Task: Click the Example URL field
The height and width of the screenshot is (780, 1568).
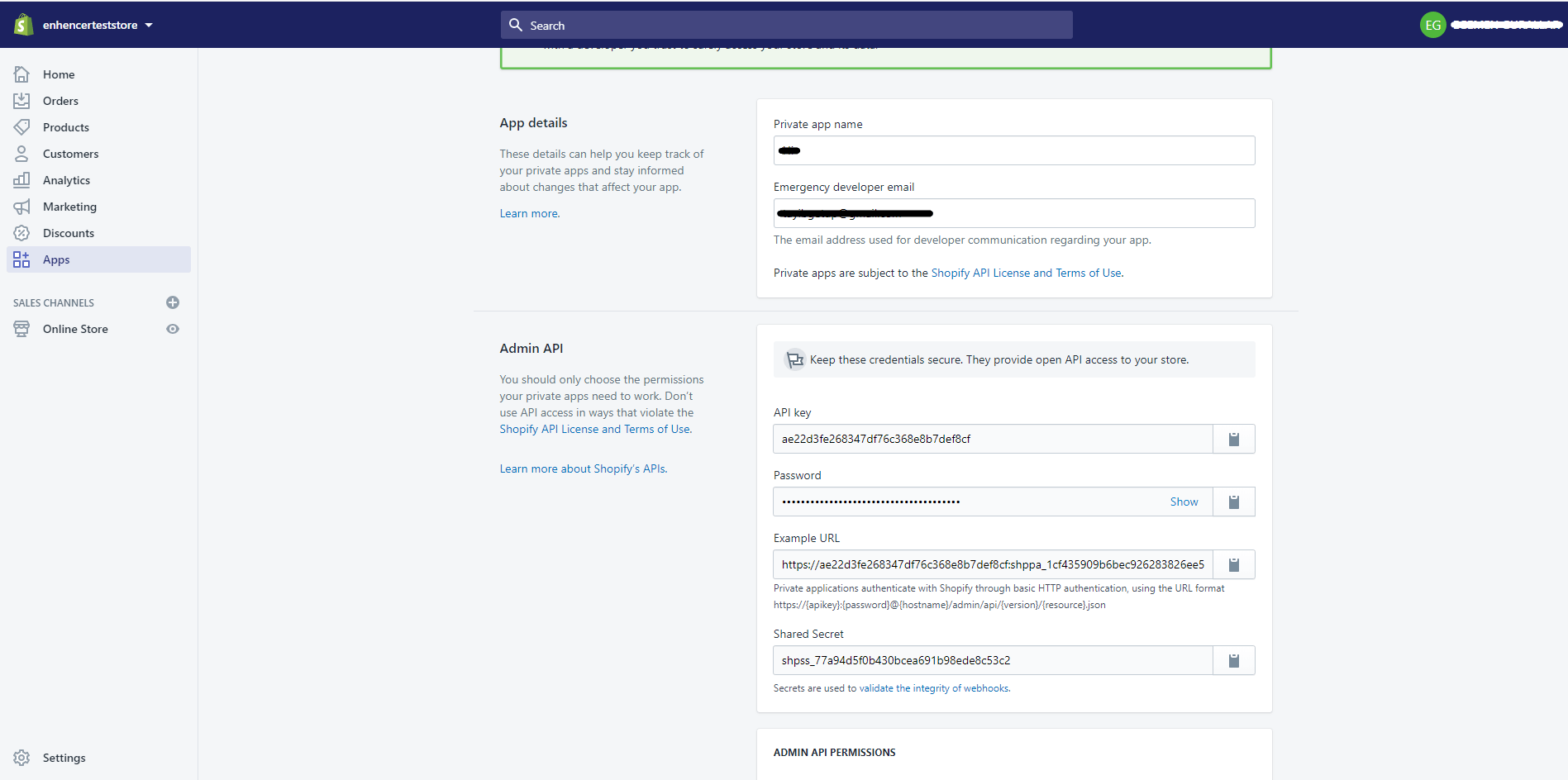Action: pyautogui.click(x=993, y=564)
